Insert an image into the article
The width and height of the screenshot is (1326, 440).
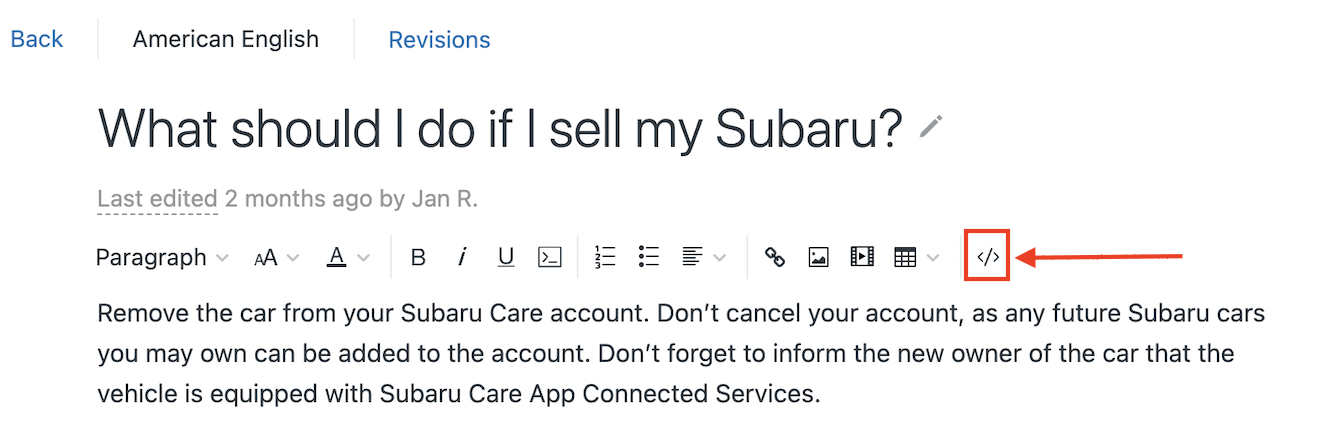pyautogui.click(x=818, y=257)
